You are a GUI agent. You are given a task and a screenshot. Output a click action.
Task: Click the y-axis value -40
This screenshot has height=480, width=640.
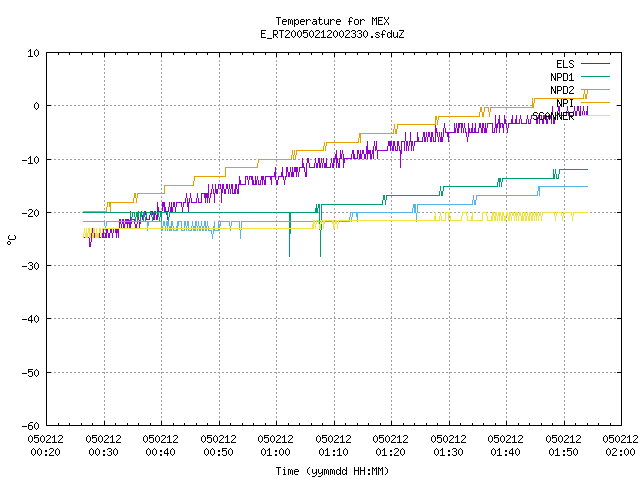pyautogui.click(x=31, y=319)
